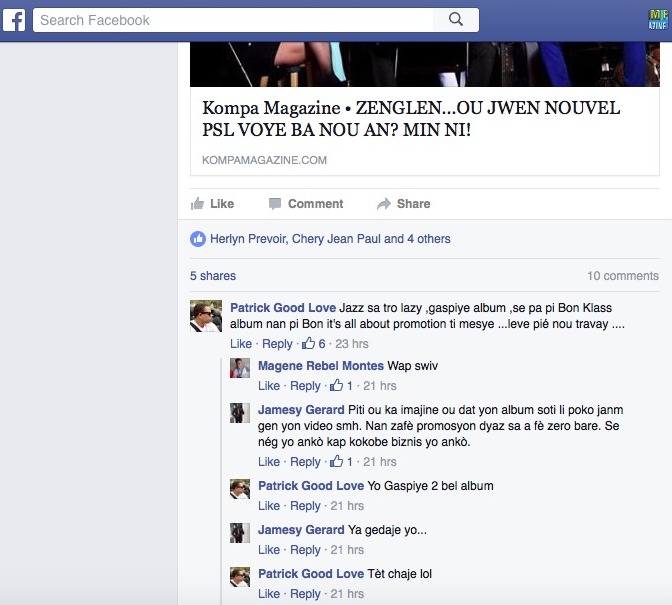
Task: Open the Kompa Magazine ZENGLEN article headline
Action: [x=411, y=119]
